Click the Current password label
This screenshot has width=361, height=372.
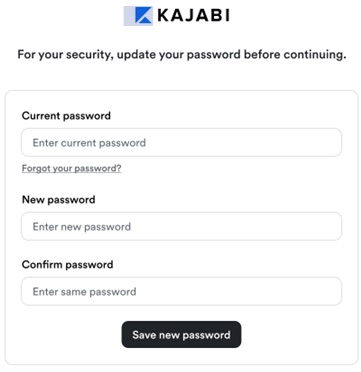coord(66,116)
